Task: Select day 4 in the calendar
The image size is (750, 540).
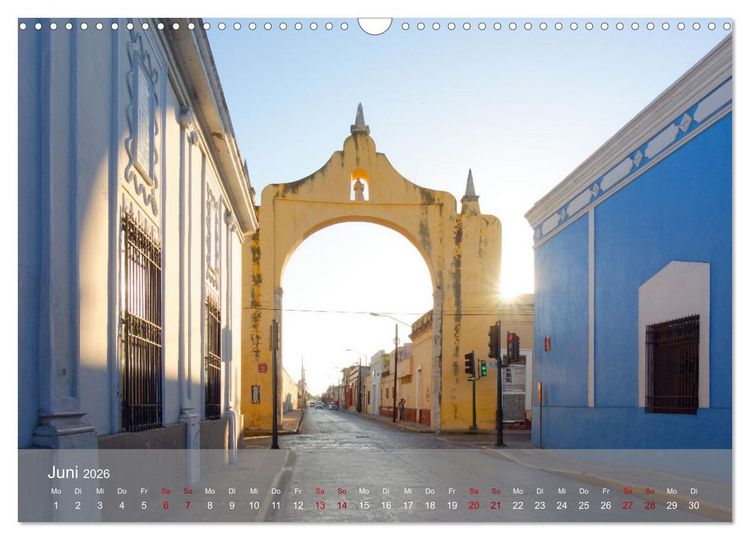Action: pos(122,506)
